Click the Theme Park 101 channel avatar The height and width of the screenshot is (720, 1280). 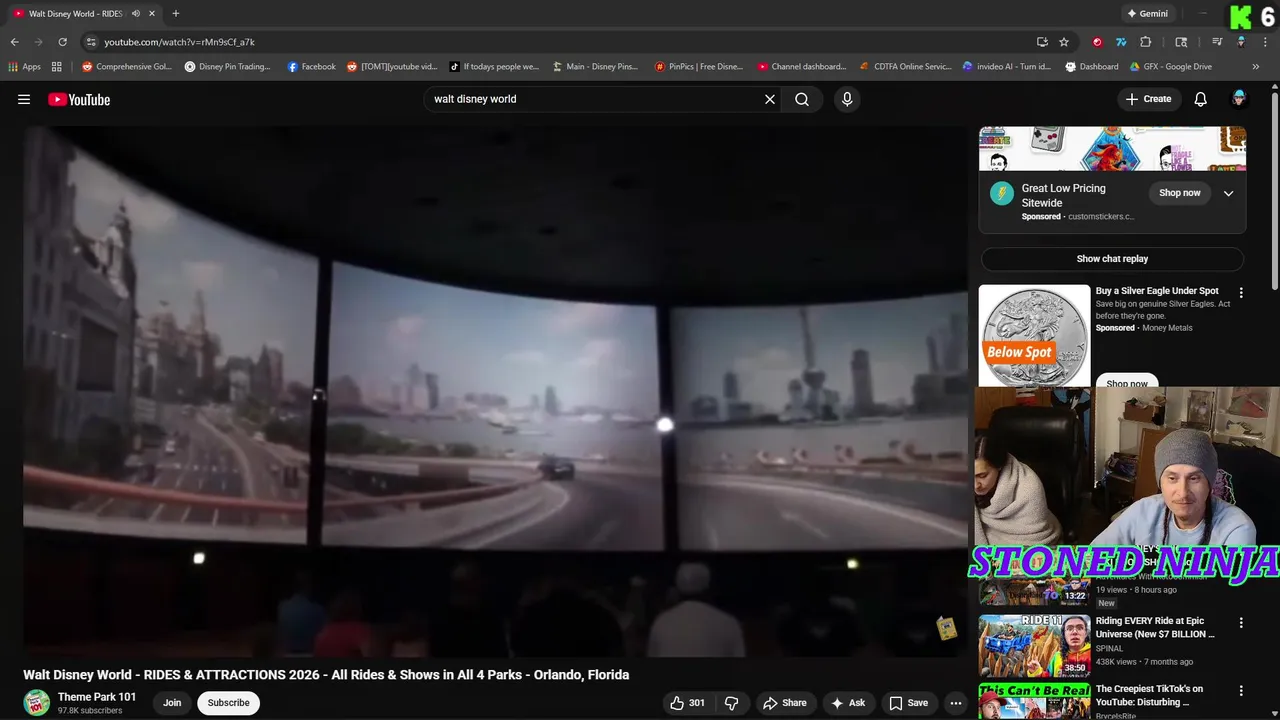click(x=37, y=703)
